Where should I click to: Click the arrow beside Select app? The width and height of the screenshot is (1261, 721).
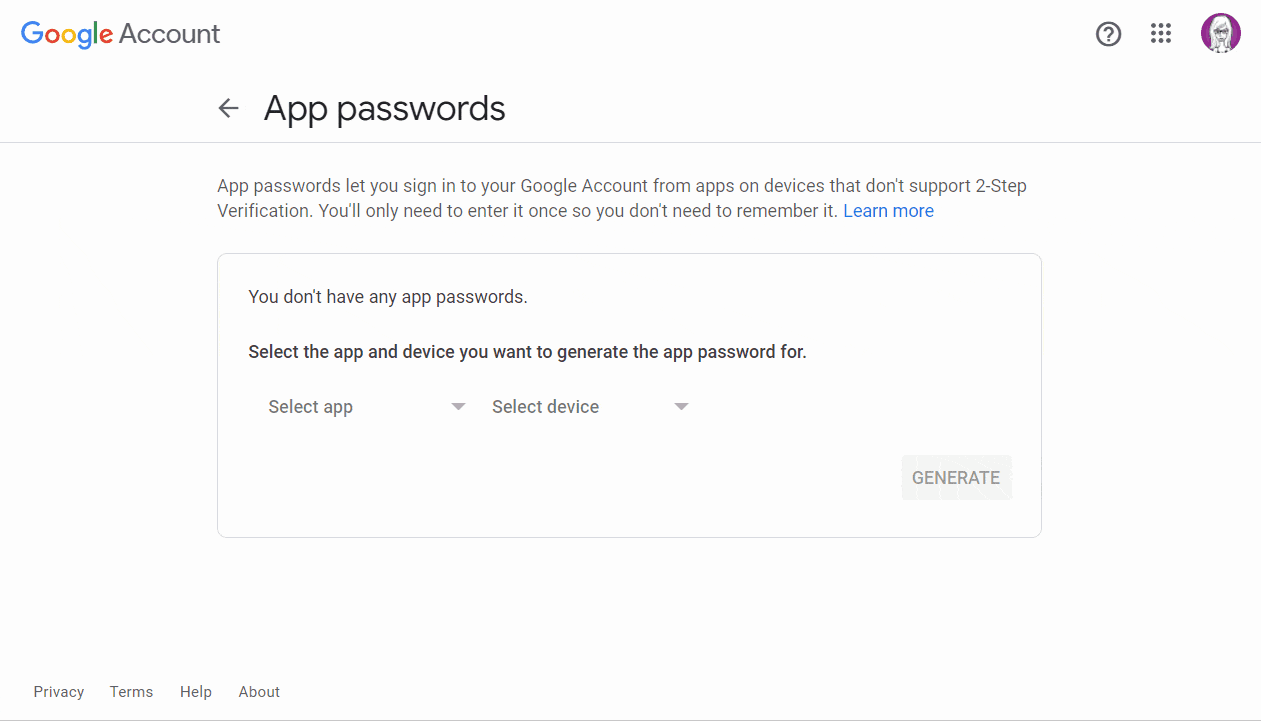coord(458,407)
